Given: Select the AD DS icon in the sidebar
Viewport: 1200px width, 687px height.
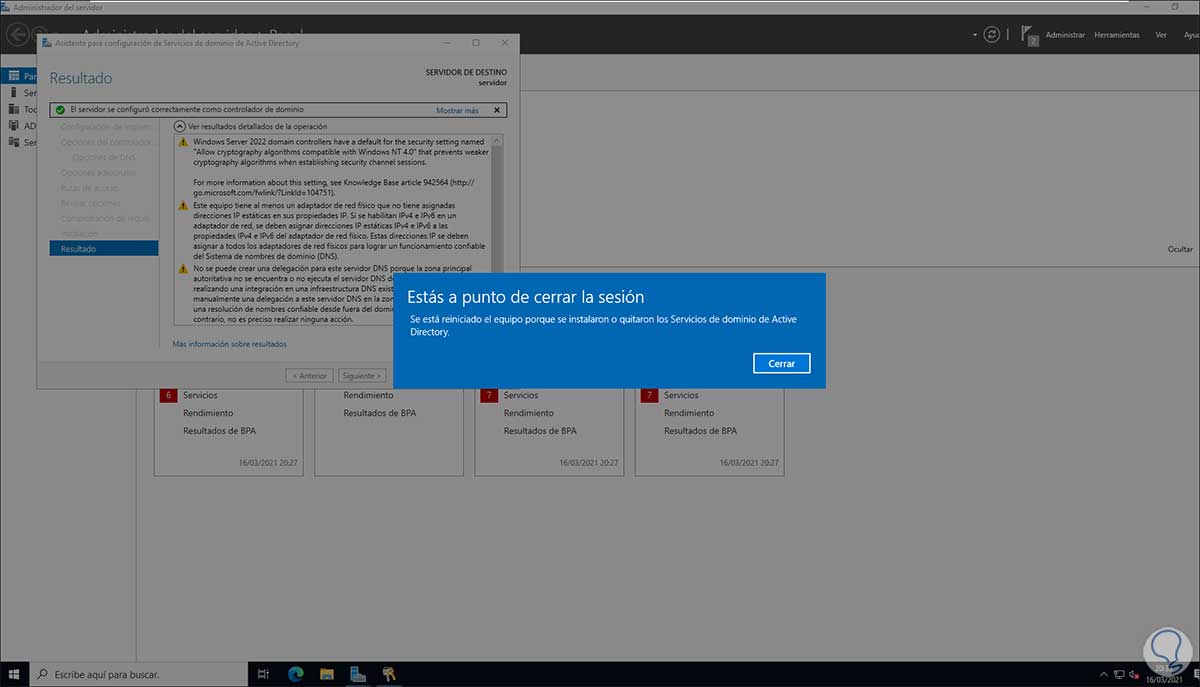Looking at the screenshot, I should click(13, 126).
